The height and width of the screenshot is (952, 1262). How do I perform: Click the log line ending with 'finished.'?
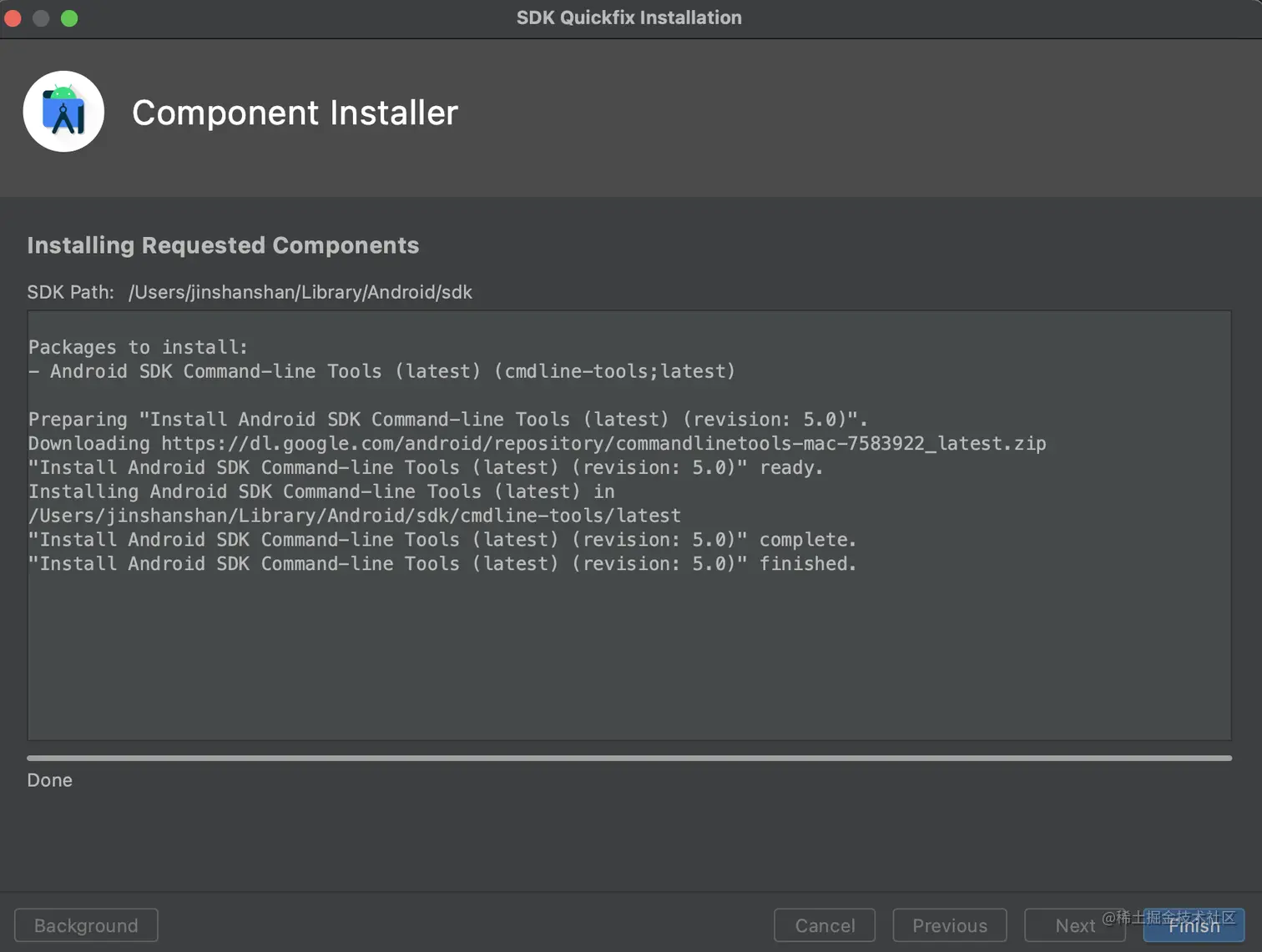click(x=442, y=564)
